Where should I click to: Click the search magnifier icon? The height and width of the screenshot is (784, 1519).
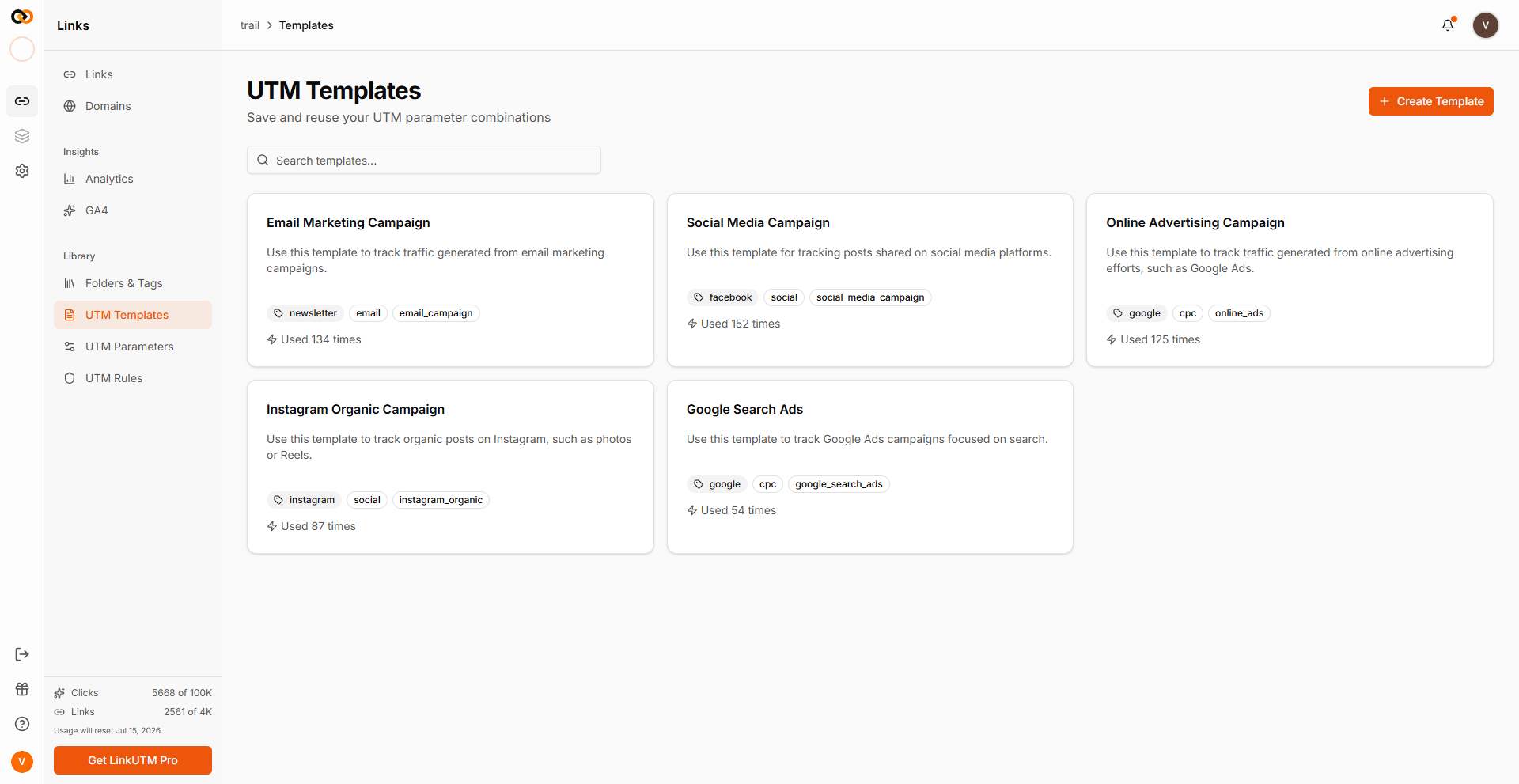[263, 160]
